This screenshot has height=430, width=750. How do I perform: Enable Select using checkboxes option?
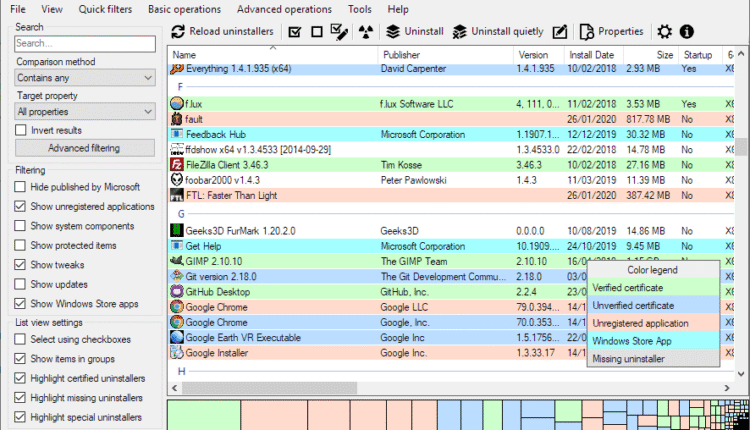coord(20,339)
